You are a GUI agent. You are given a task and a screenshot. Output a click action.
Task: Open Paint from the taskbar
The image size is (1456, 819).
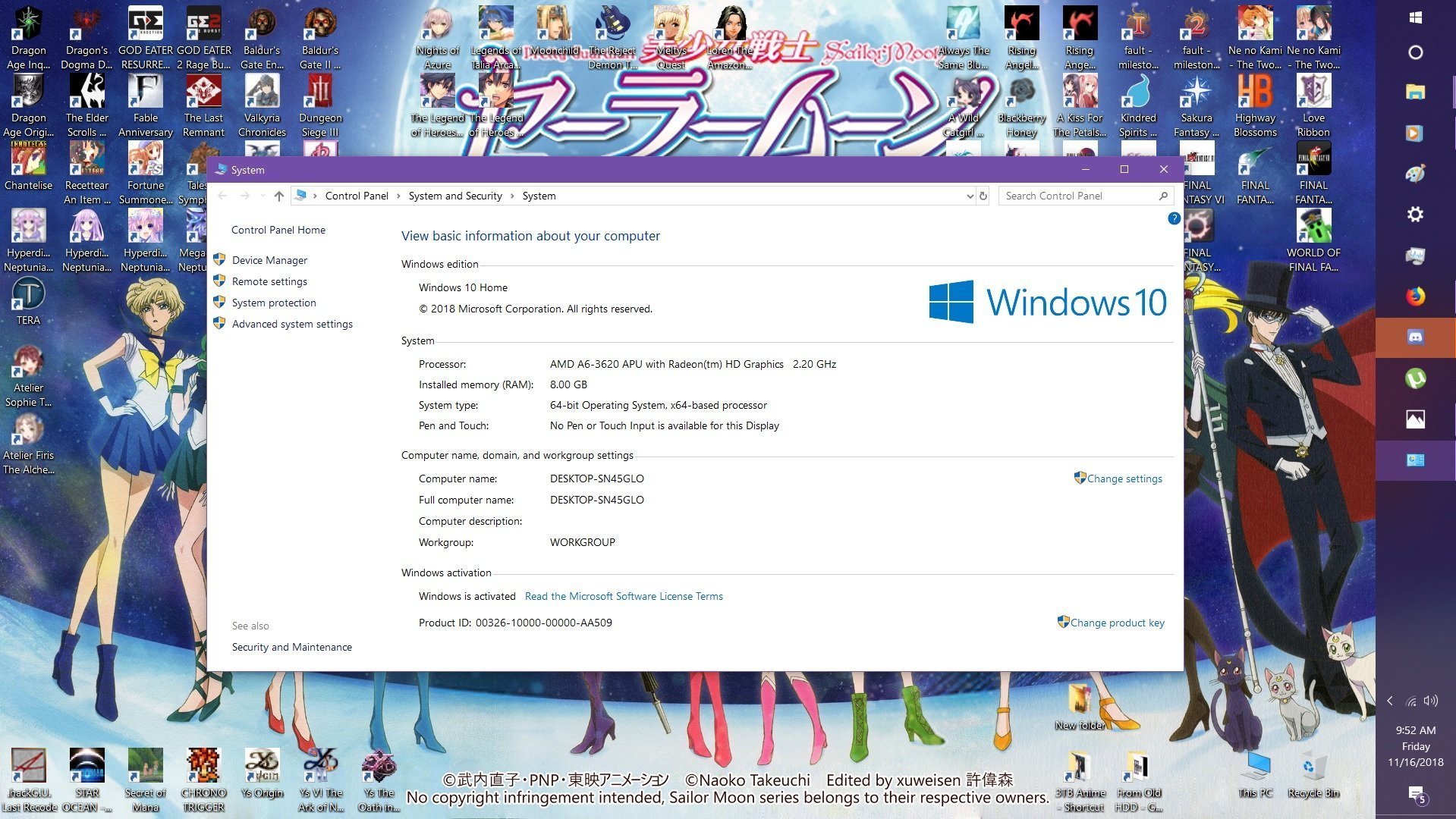pos(1415,174)
